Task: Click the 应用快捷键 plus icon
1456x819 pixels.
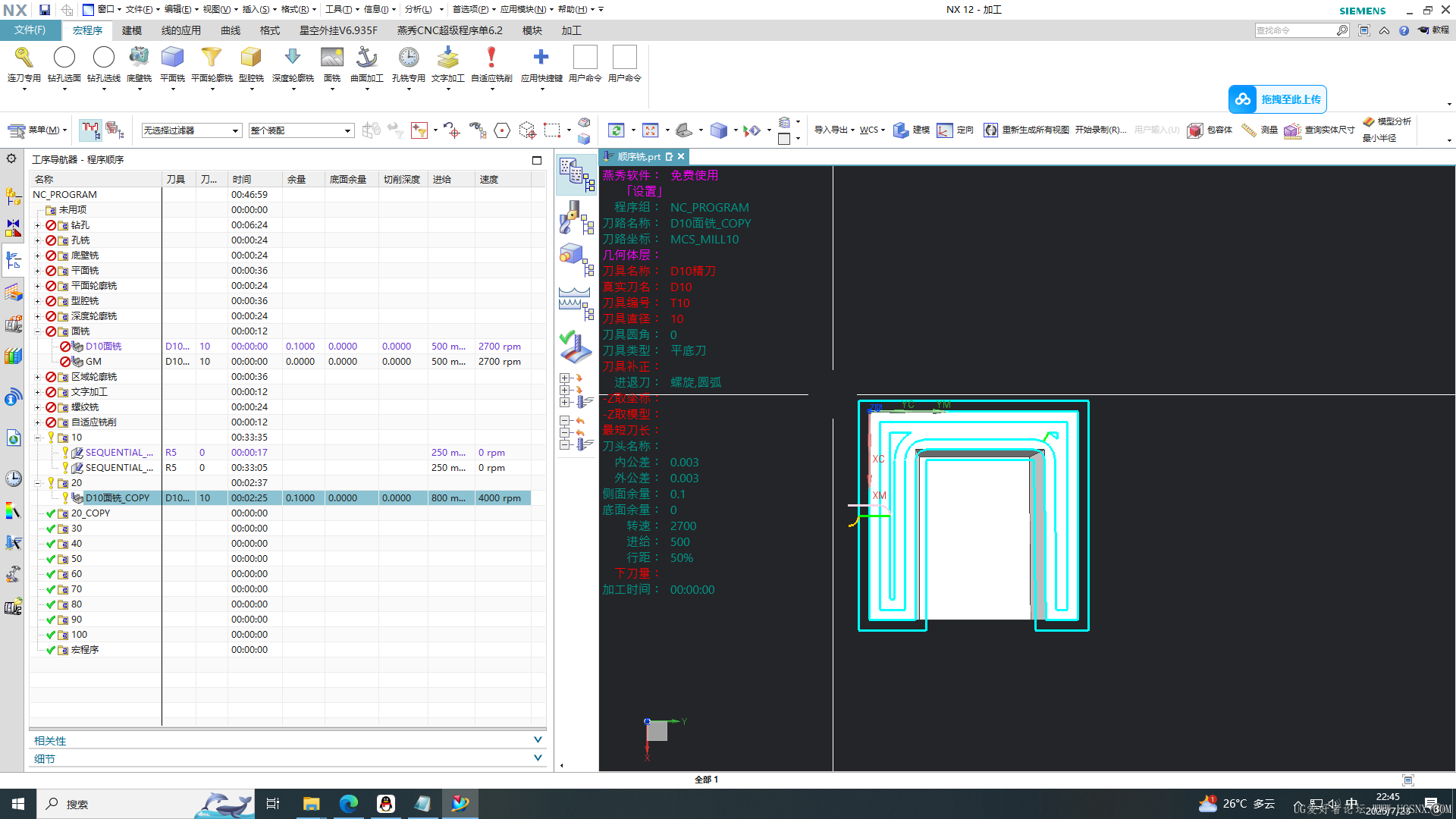Action: tap(541, 58)
